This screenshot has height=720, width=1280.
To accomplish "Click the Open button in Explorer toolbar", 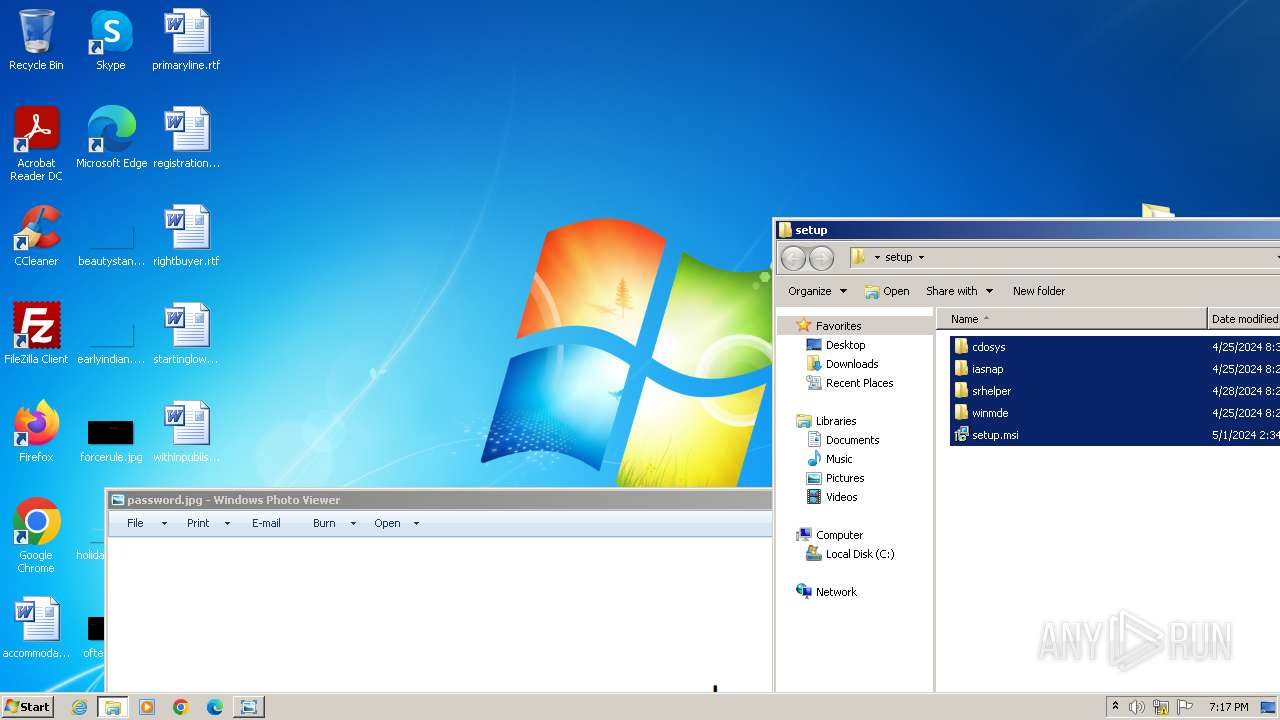I will point(887,291).
